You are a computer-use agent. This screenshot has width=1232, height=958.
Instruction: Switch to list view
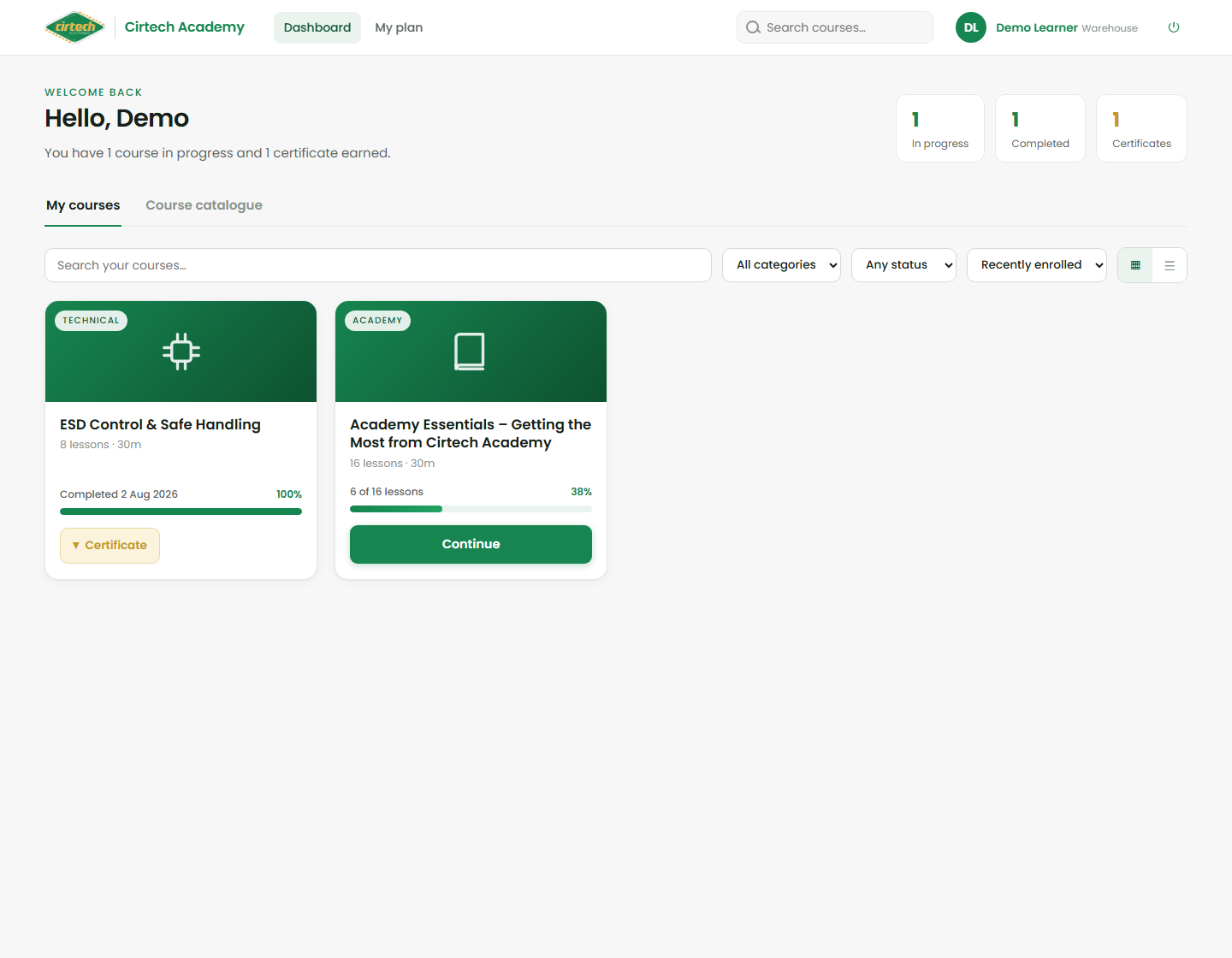[1170, 265]
